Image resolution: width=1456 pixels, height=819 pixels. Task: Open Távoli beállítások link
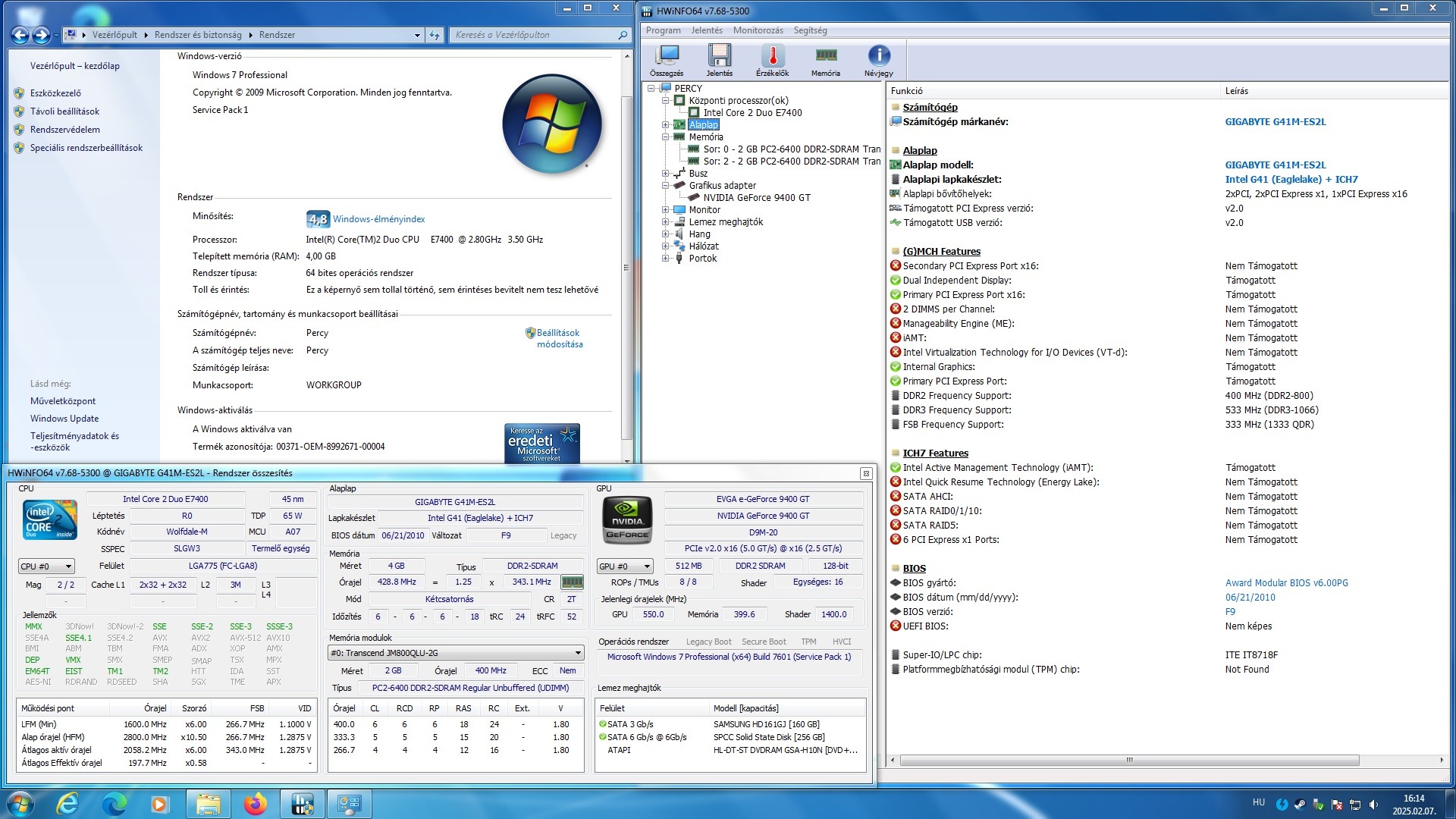coord(64,111)
